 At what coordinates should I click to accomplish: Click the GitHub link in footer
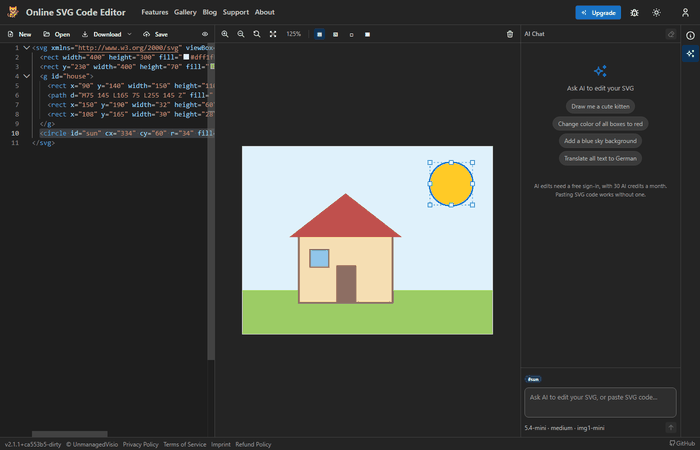(x=682, y=443)
